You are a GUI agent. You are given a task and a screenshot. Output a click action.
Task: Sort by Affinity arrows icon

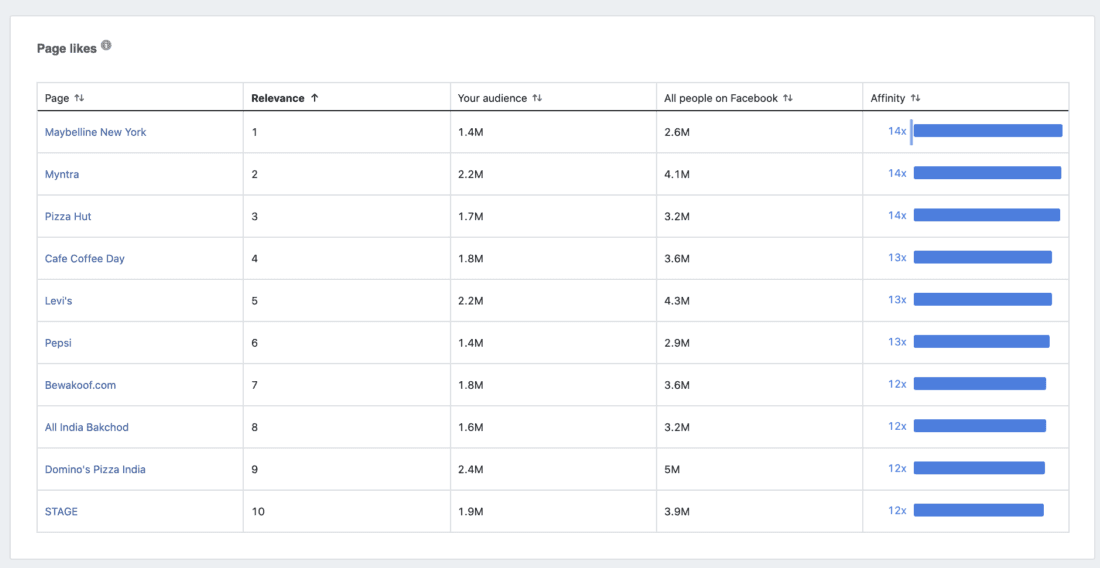coord(915,98)
